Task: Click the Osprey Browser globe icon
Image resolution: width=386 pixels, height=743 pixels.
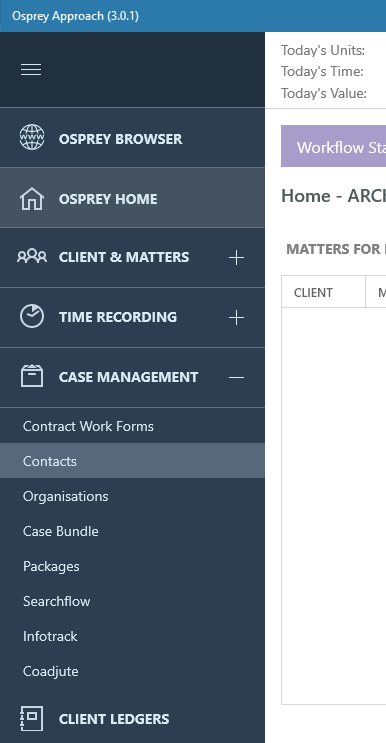Action: pyautogui.click(x=32, y=137)
